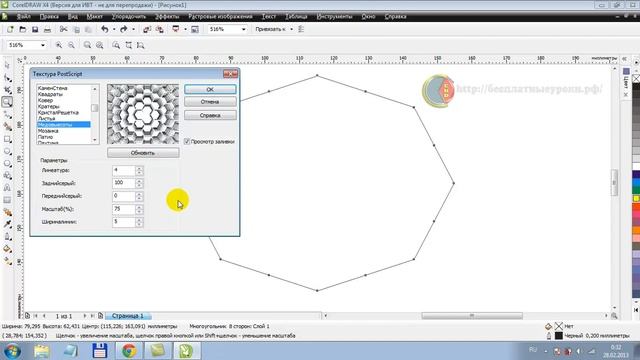The image size is (640, 360).
Task: Click the Zoom Out magnifier on property bar
Action: (71, 45)
